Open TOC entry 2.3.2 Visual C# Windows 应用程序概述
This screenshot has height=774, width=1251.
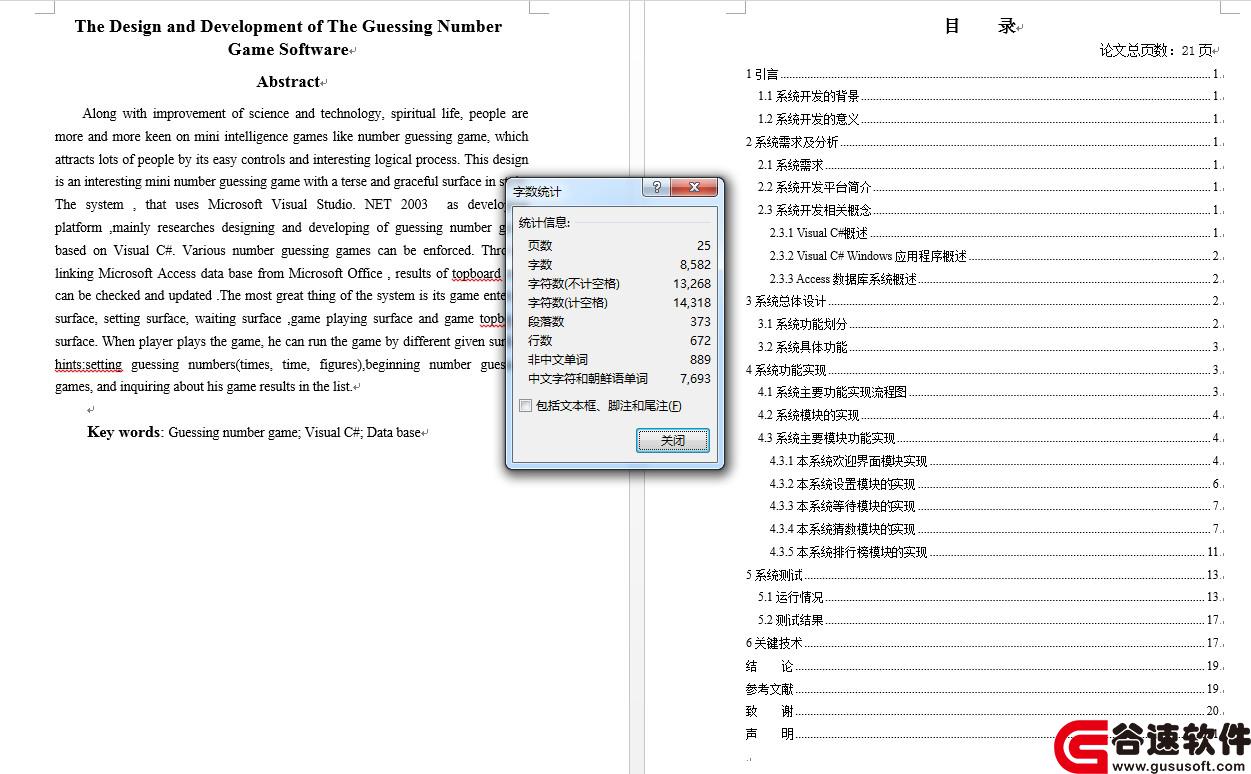point(995,256)
